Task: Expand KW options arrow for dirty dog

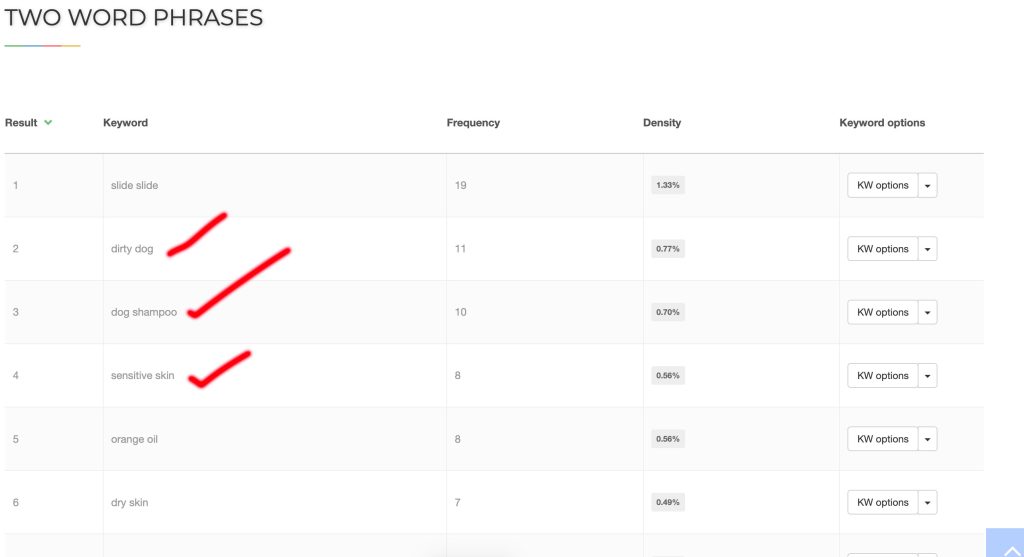Action: click(928, 249)
